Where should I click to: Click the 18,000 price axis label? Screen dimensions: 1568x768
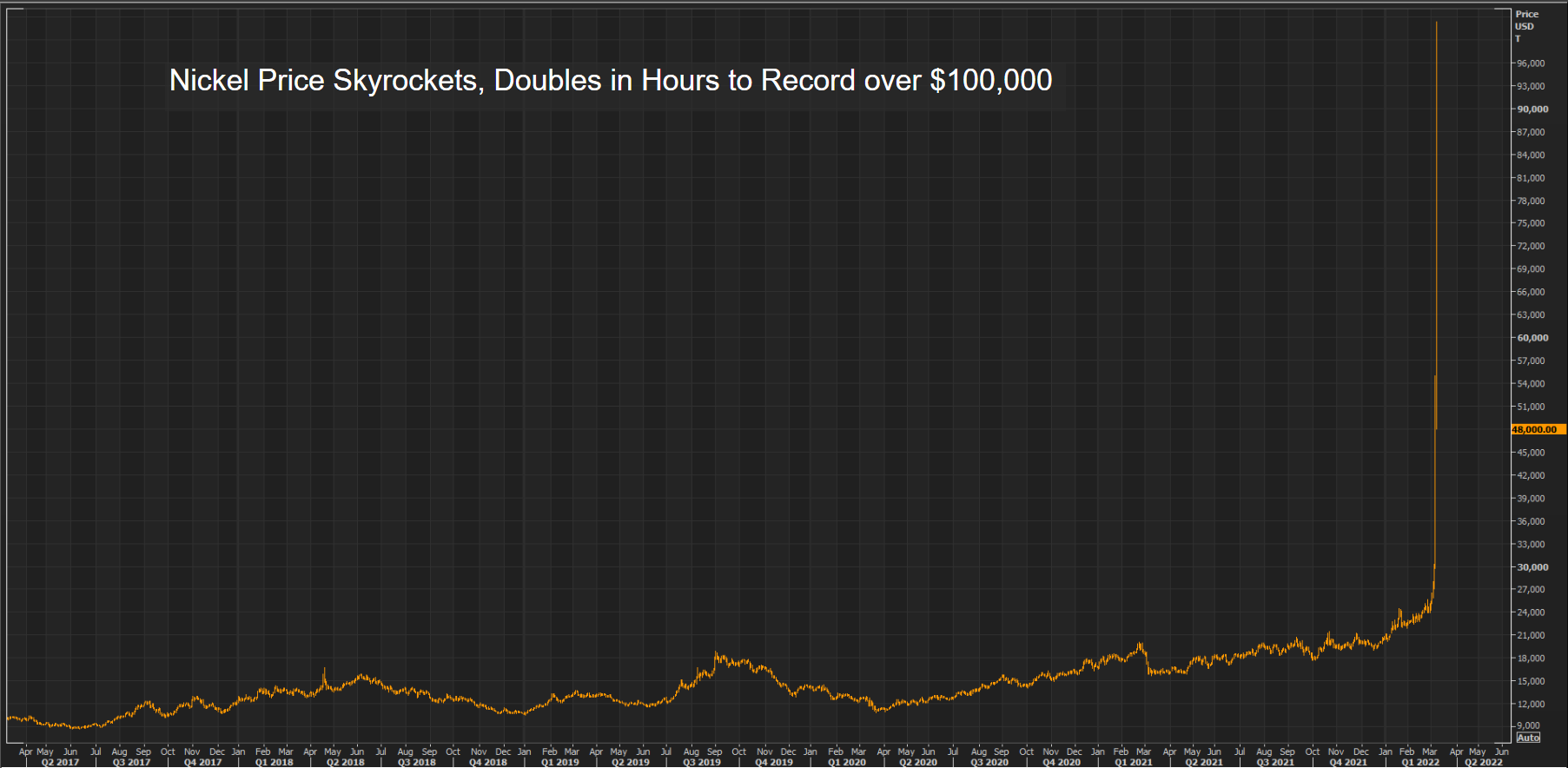click(1531, 659)
